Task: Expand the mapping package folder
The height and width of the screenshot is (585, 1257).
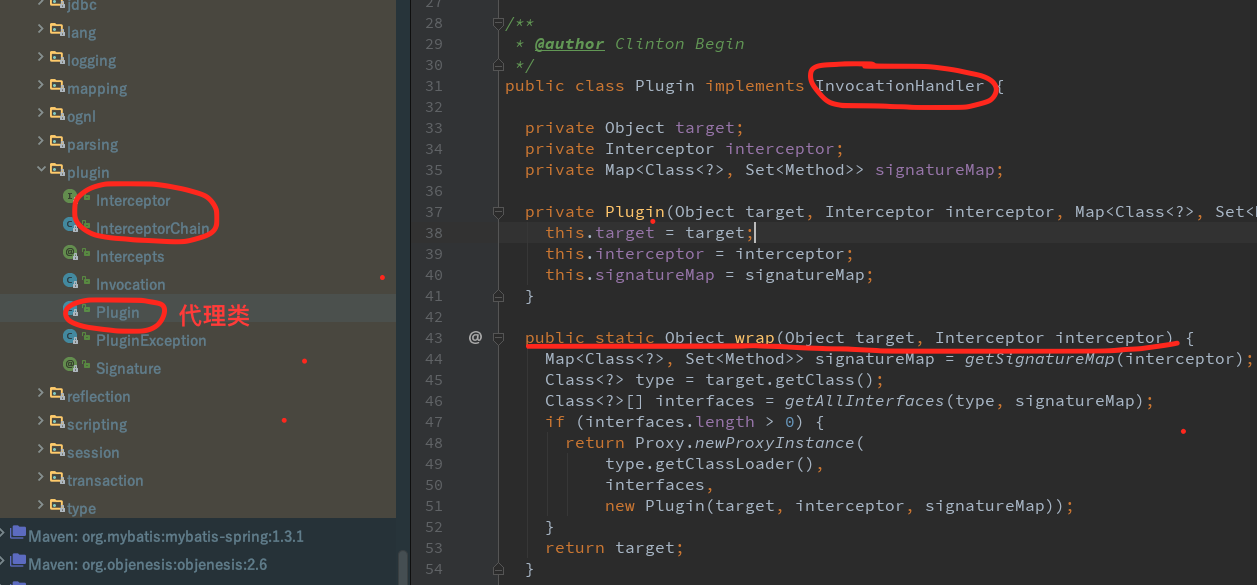Action: pos(41,87)
